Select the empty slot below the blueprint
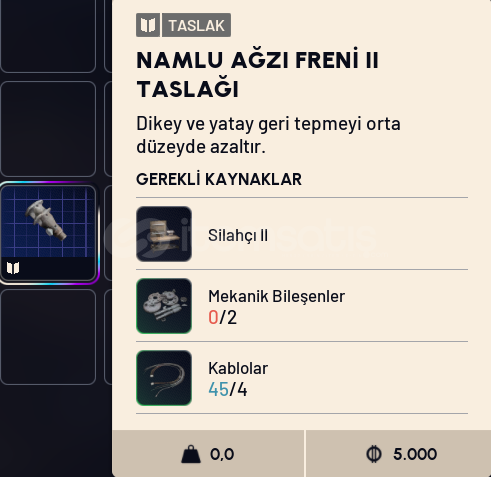Image resolution: width=491 pixels, height=477 pixels. tap(48, 337)
